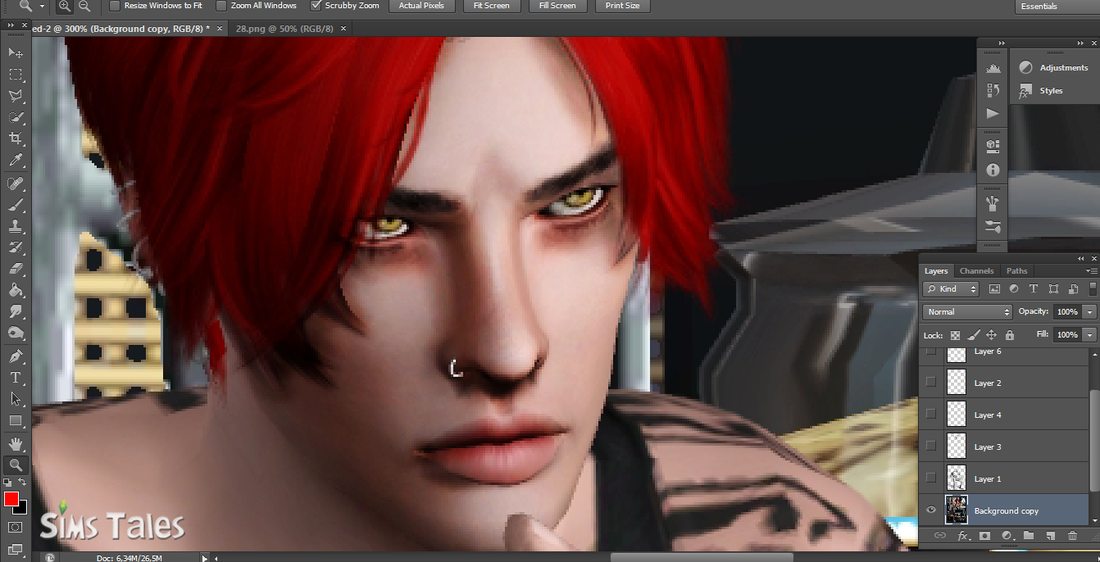Expand the collapsed panel icon dock
1100x562 pixels.
[1001, 44]
